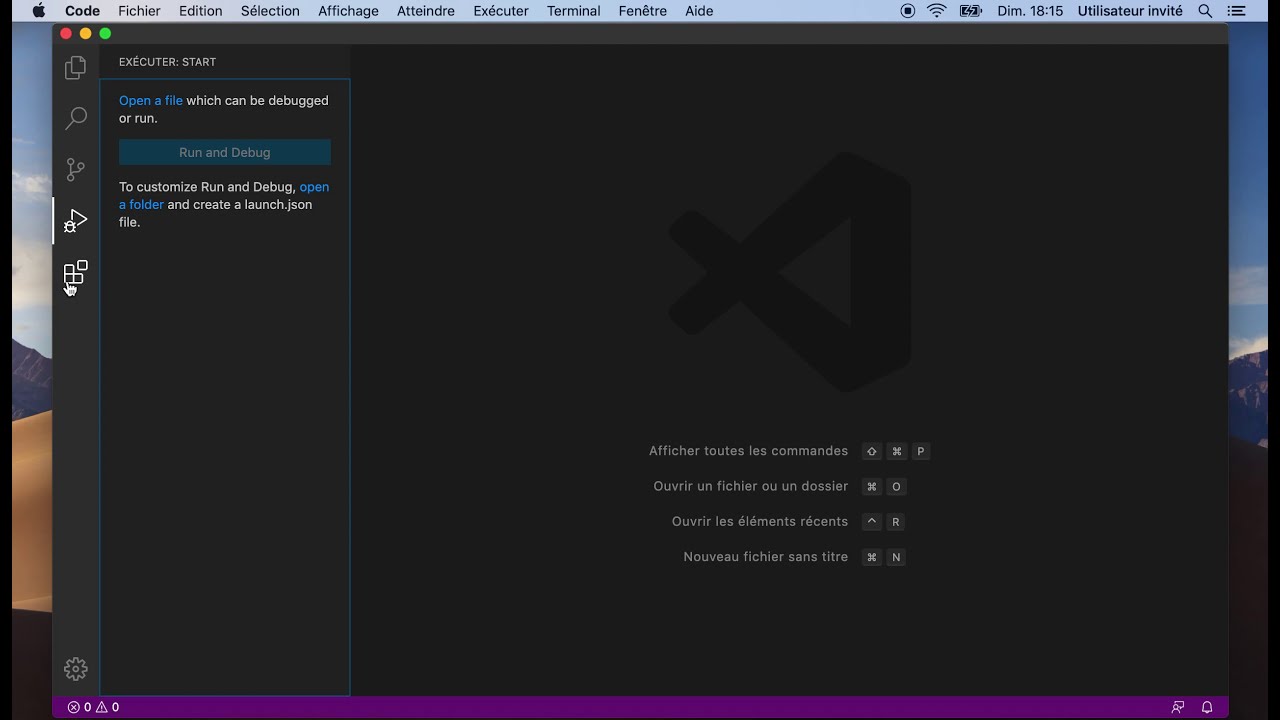This screenshot has height=720, width=1280.
Task: Open notifications bell in status bar
Action: pyautogui.click(x=1207, y=707)
